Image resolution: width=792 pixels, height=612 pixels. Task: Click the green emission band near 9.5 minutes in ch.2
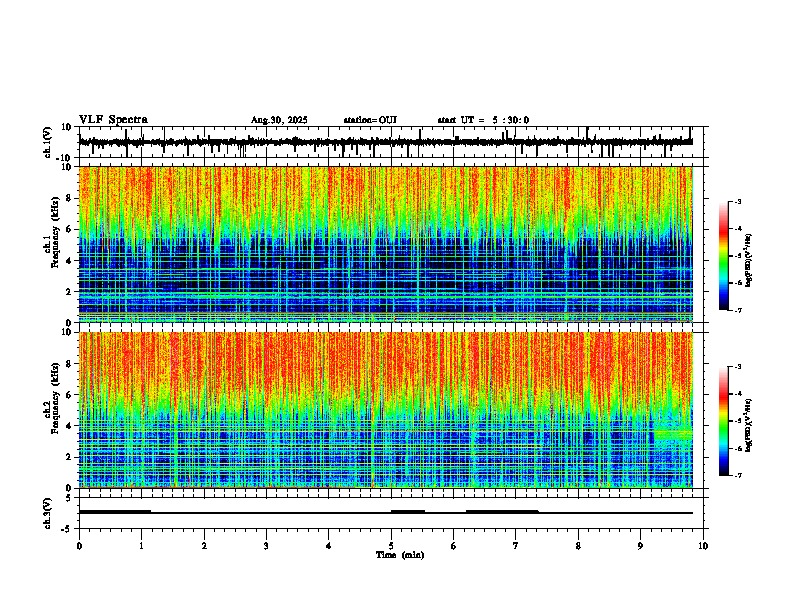[674, 435]
